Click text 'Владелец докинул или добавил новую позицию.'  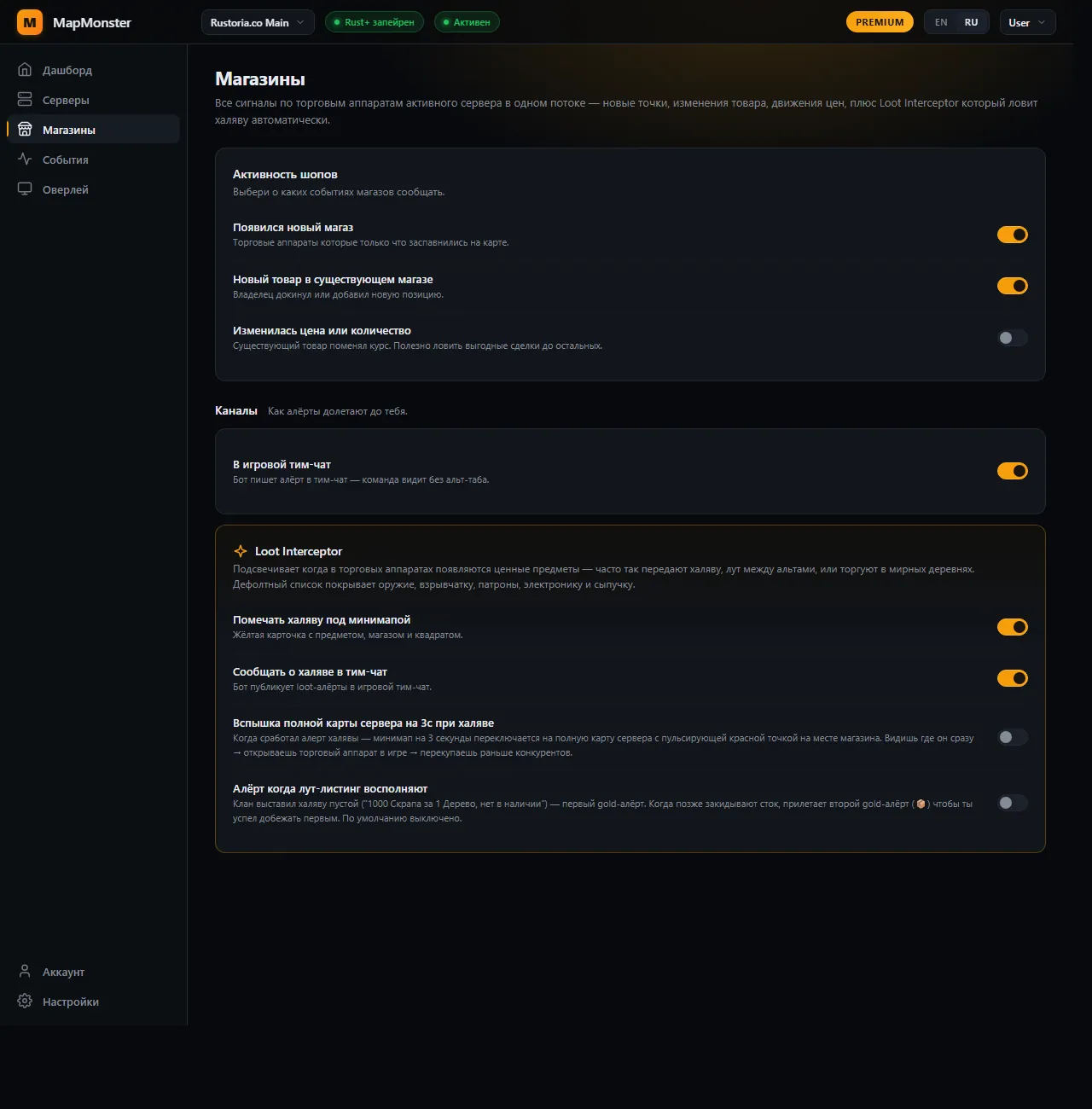339,294
